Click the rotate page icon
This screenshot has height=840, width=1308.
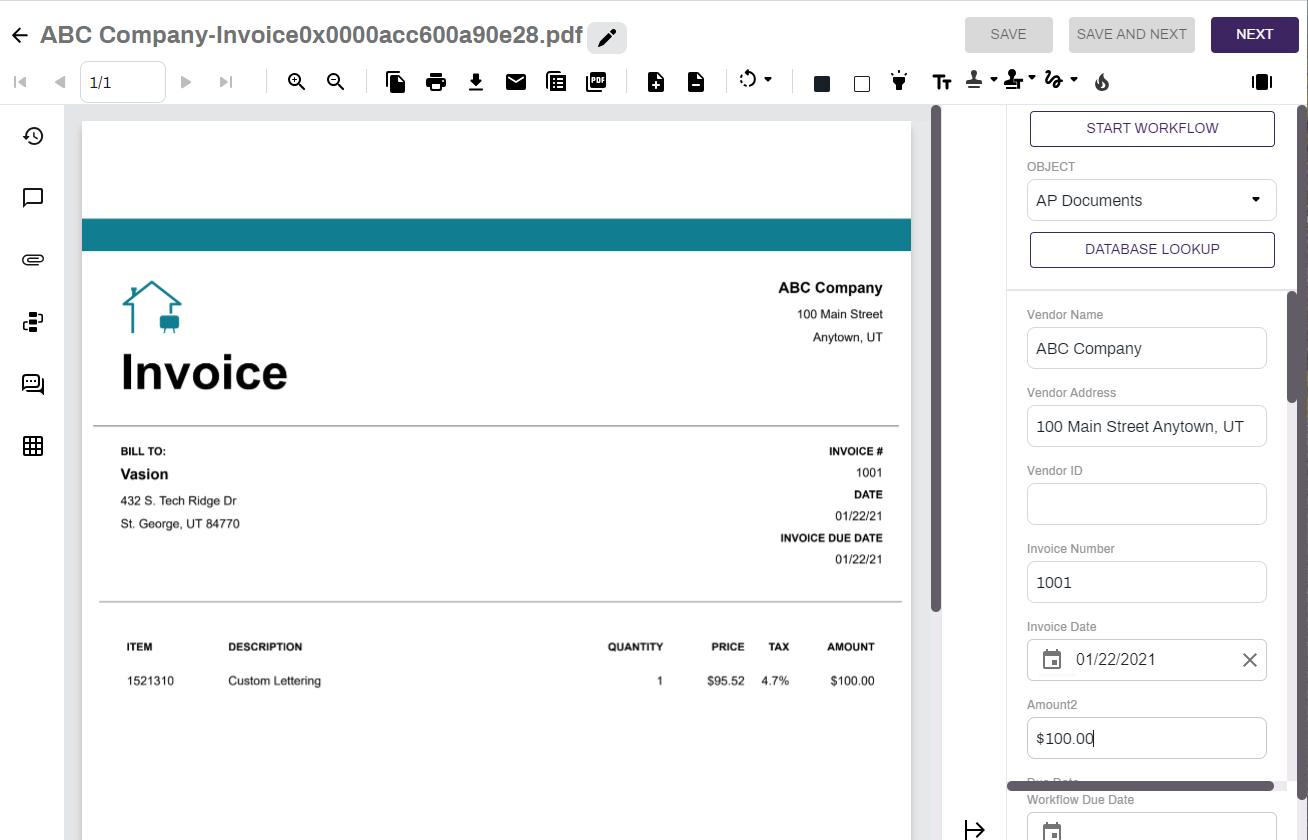(748, 79)
